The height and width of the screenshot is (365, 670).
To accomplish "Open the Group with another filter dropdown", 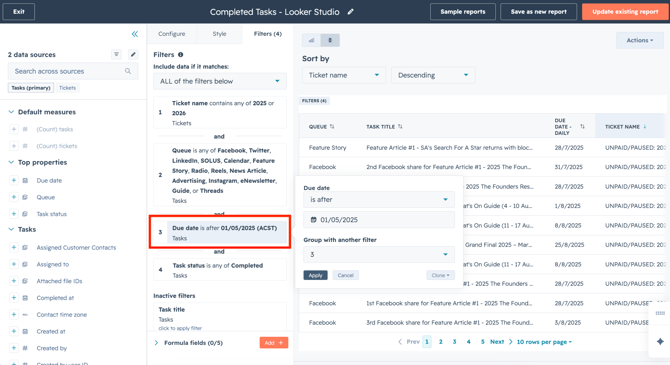I will point(379,254).
